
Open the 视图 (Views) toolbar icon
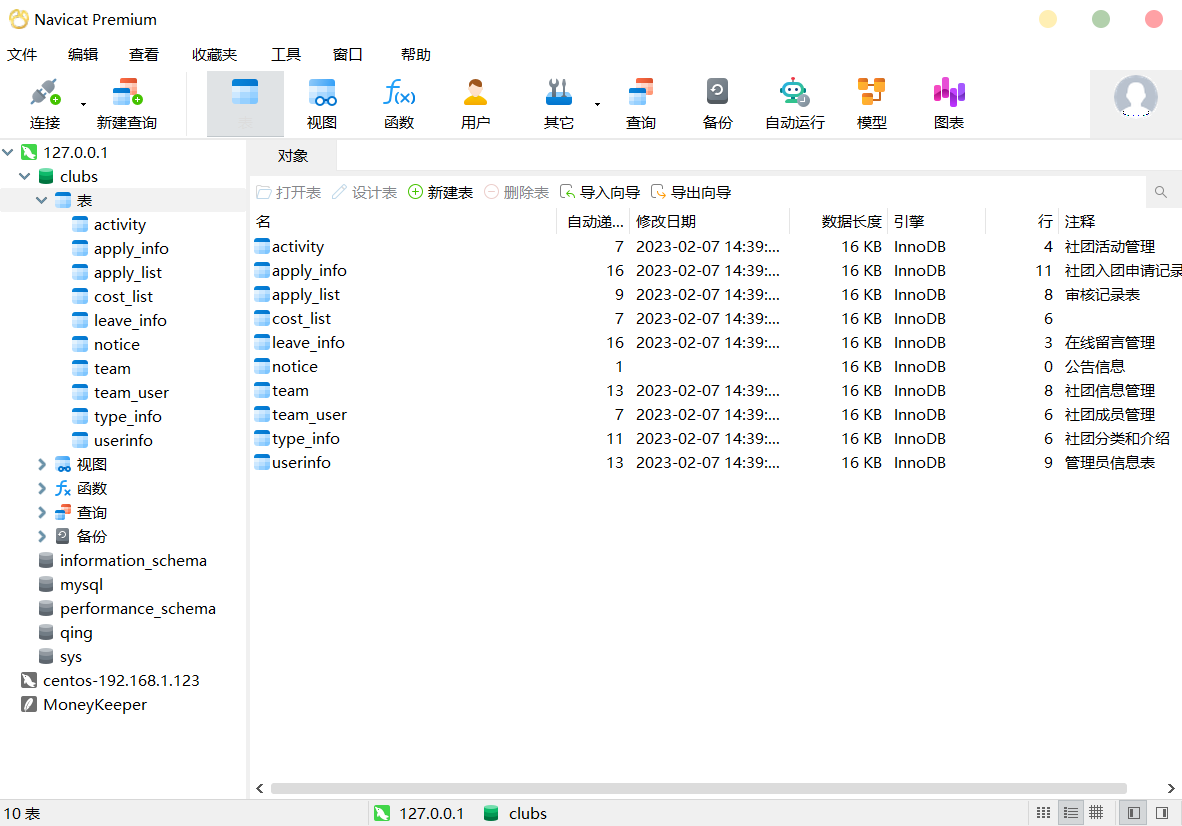coord(322,104)
